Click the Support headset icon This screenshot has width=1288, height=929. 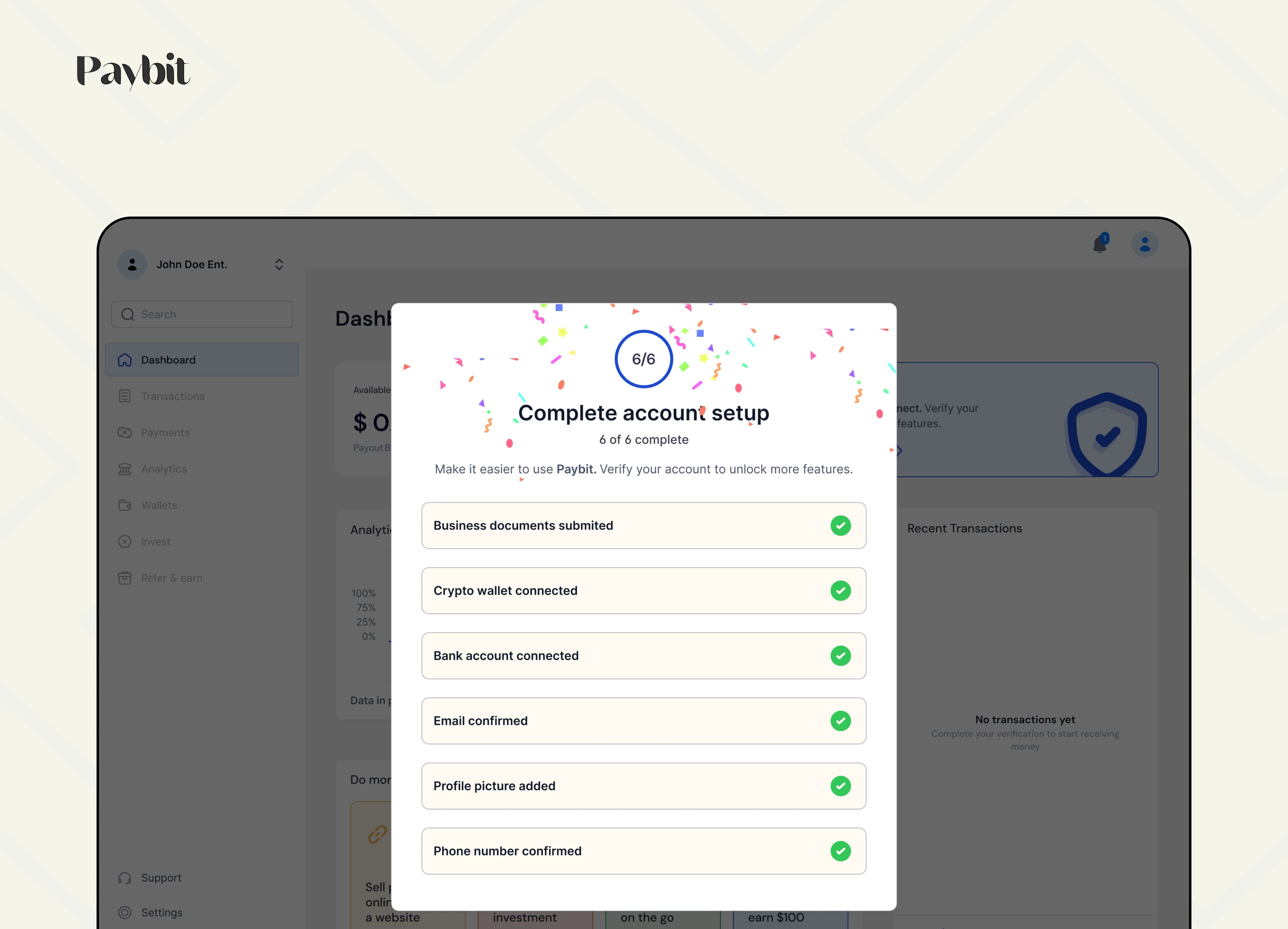[x=125, y=878]
